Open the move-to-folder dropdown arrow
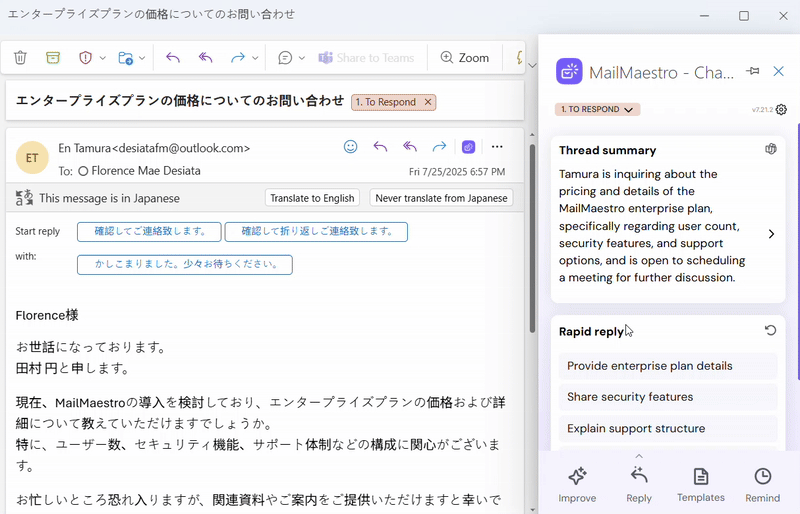800x514 pixels. [142, 58]
